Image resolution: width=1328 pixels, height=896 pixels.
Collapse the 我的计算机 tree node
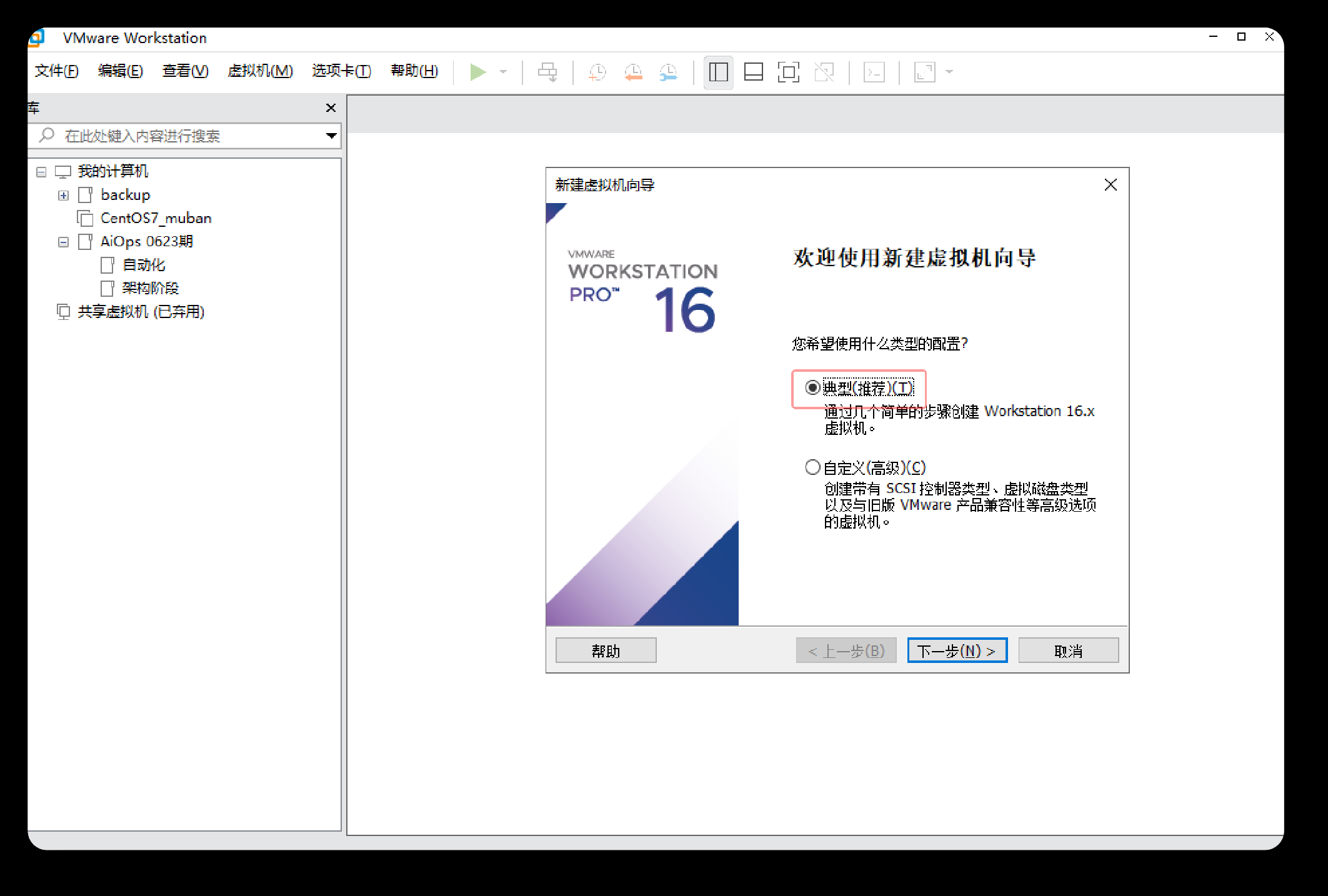(41, 172)
